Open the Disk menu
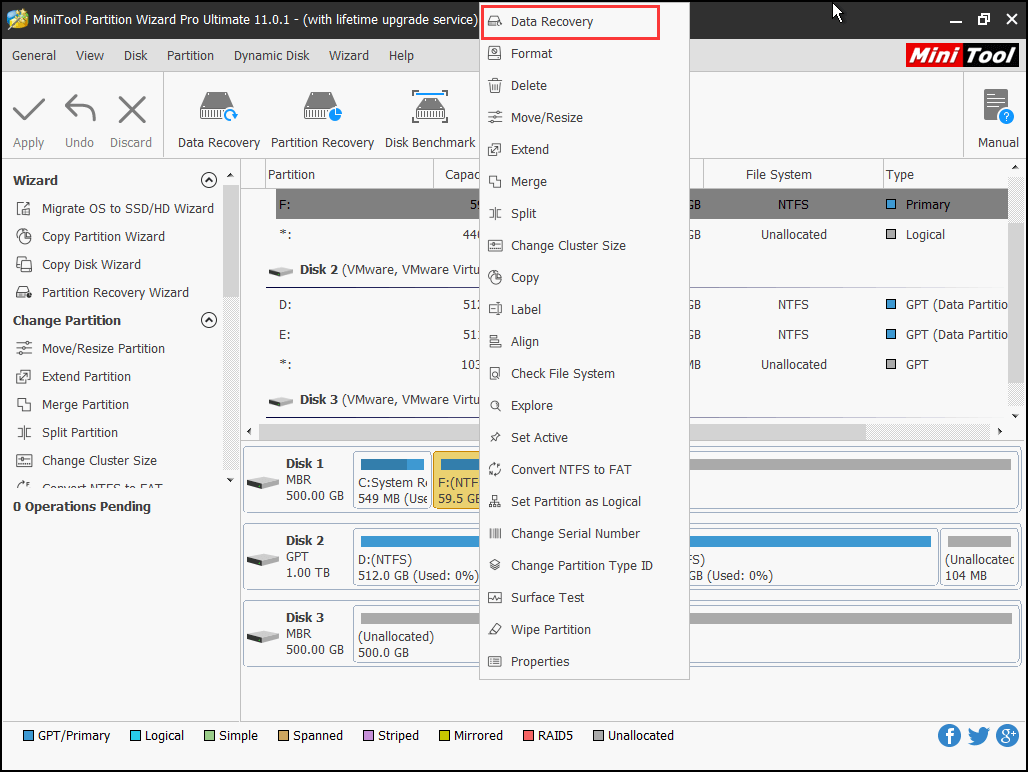Screen dimensions: 1028x772 pyautogui.click(x=136, y=56)
